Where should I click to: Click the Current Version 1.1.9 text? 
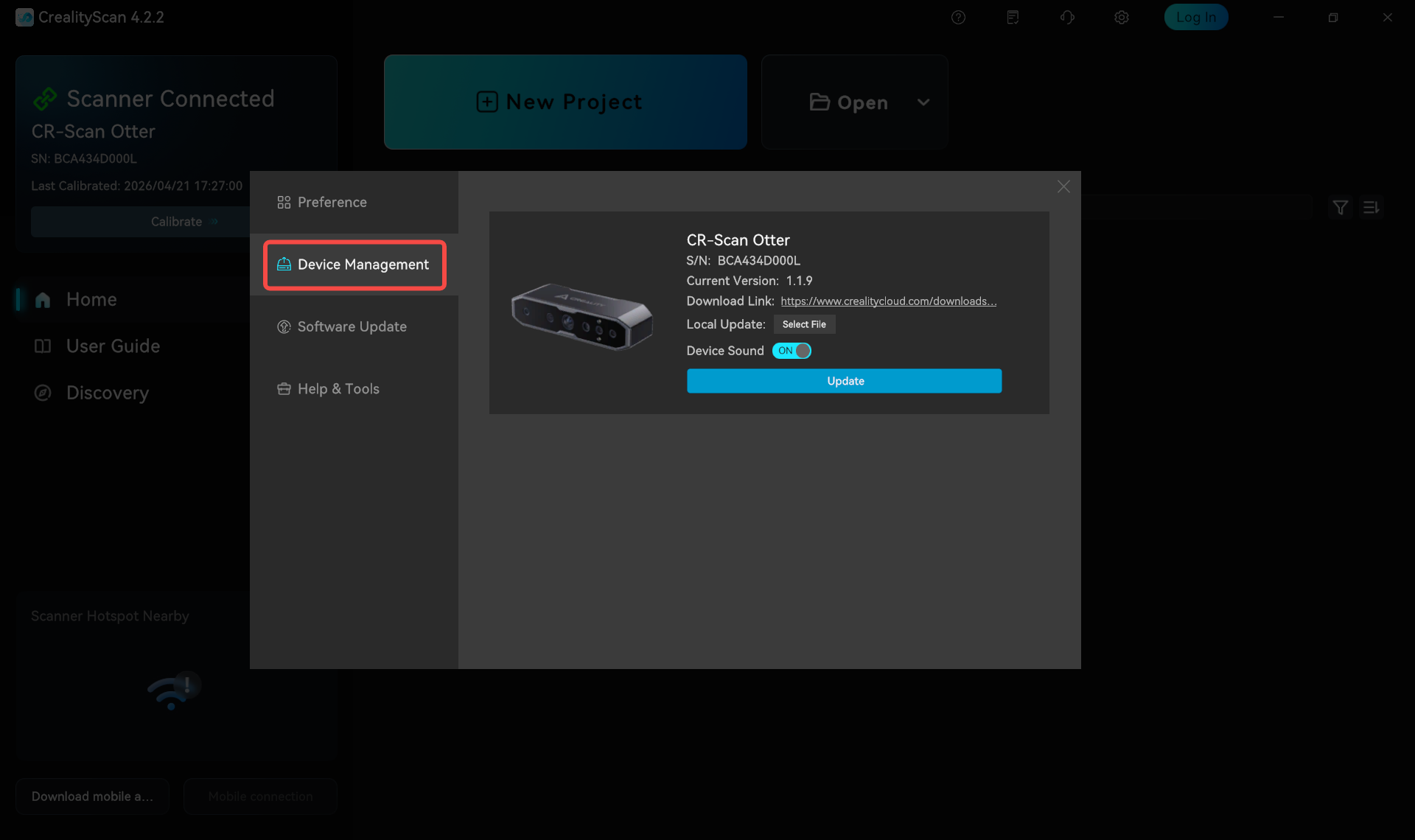(x=749, y=281)
